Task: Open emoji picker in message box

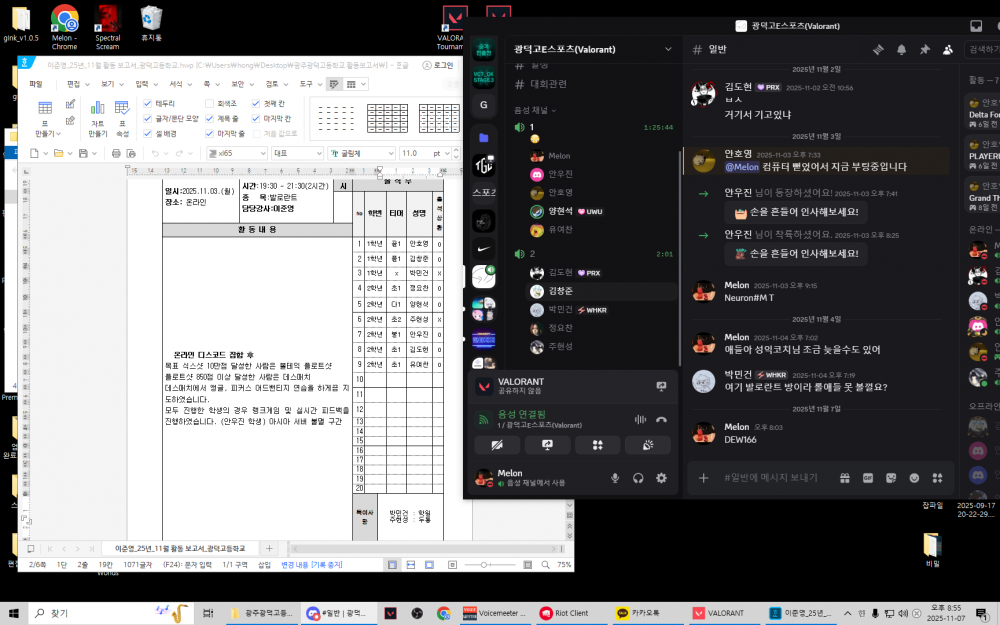Action: point(914,478)
